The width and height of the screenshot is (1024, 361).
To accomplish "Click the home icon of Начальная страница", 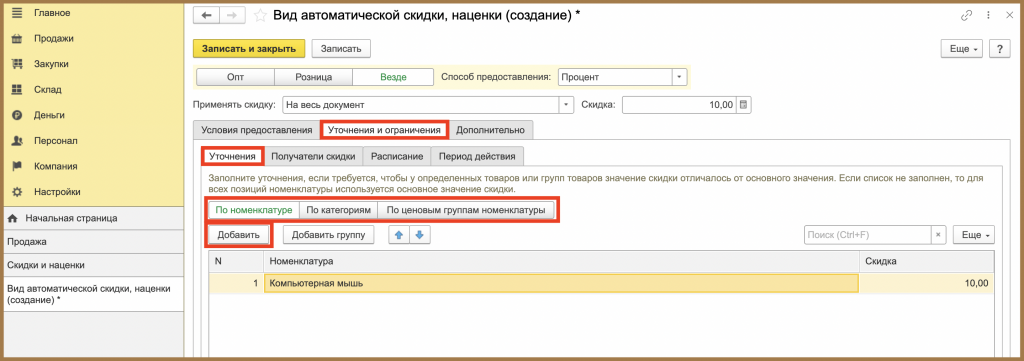I will [x=12, y=218].
